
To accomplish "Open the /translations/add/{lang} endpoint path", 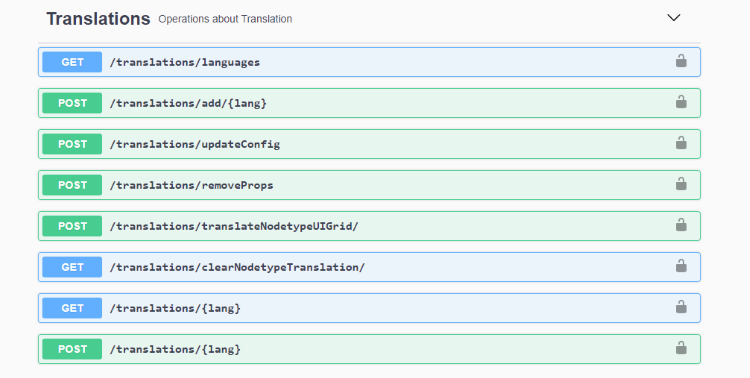I will (x=188, y=103).
